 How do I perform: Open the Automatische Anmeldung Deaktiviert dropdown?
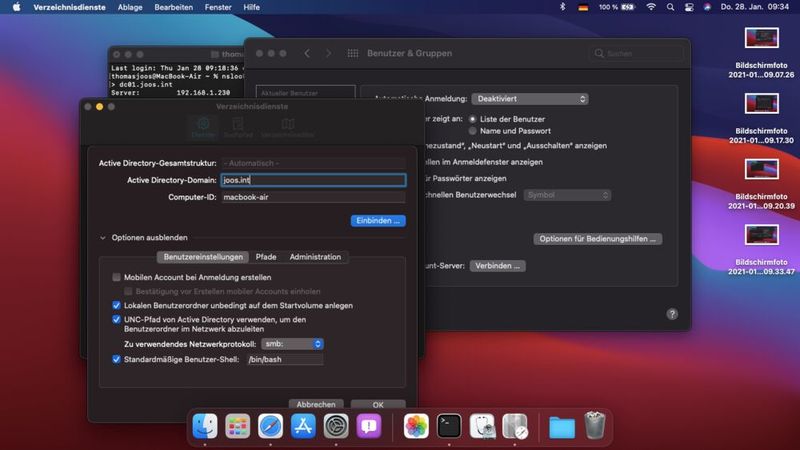530,98
